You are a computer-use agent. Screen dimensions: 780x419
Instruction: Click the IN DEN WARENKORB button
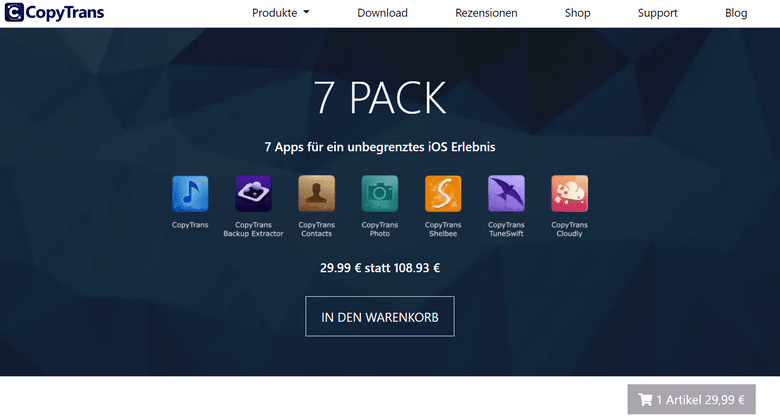(380, 316)
